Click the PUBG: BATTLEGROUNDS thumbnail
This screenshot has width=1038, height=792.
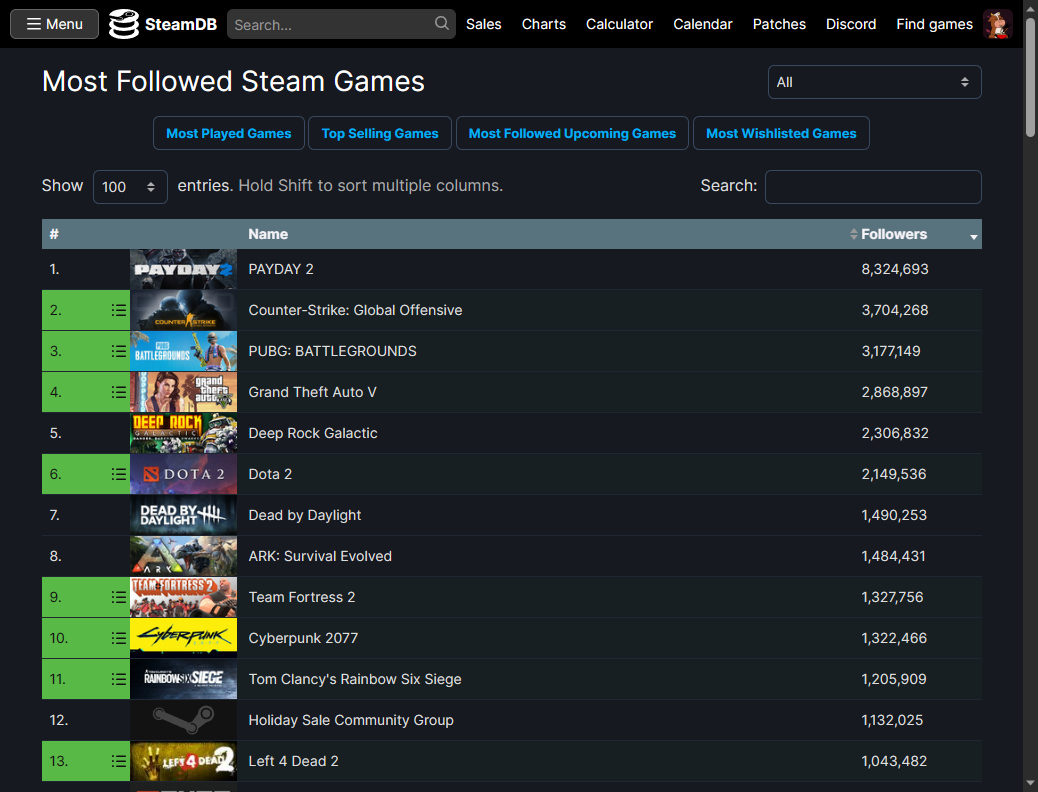click(x=183, y=351)
